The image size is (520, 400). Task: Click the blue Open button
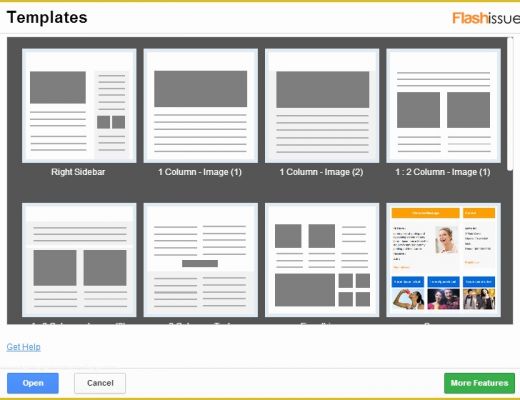[x=33, y=383]
